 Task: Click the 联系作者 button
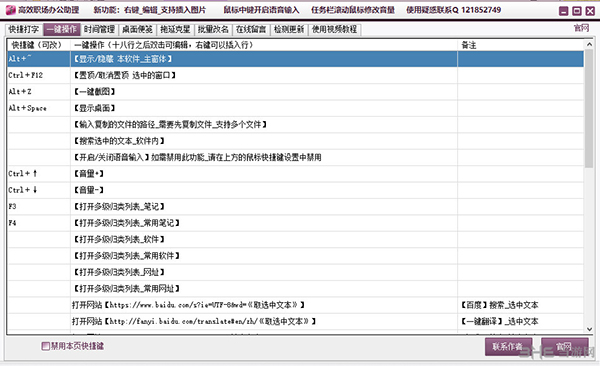click(508, 346)
